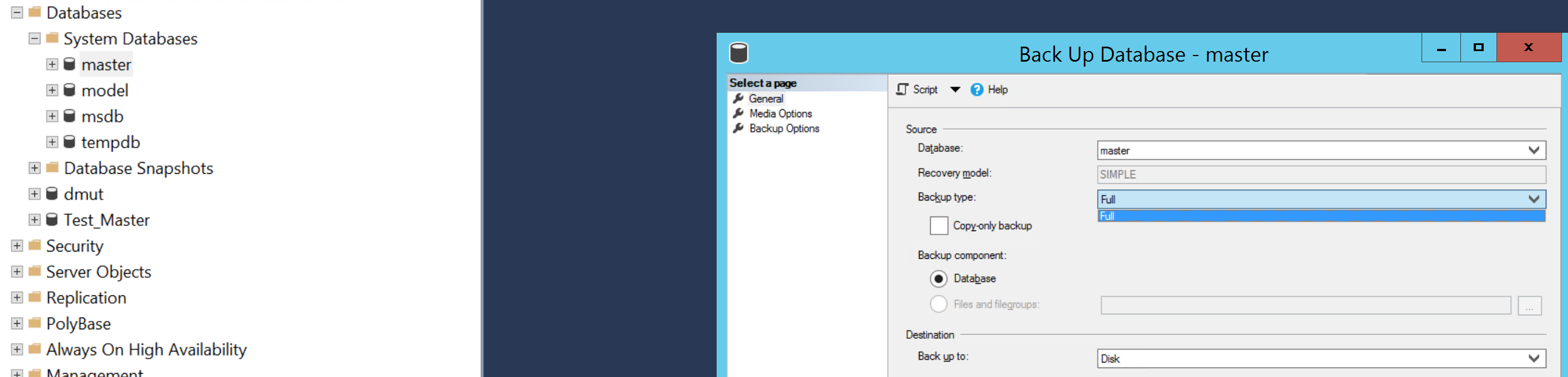Open the Database source dropdown
This screenshot has height=377, width=1568.
pos(1533,150)
